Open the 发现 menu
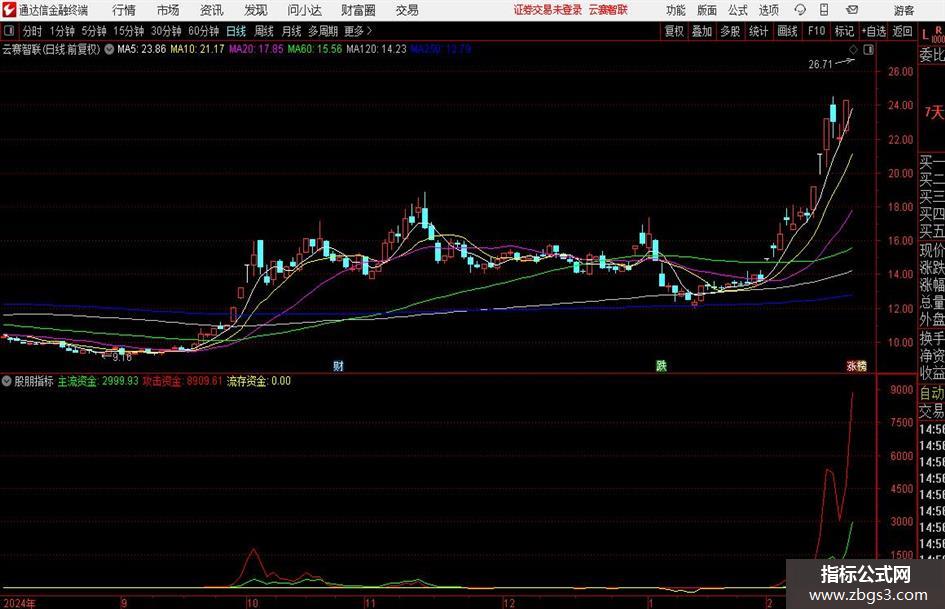 point(256,10)
